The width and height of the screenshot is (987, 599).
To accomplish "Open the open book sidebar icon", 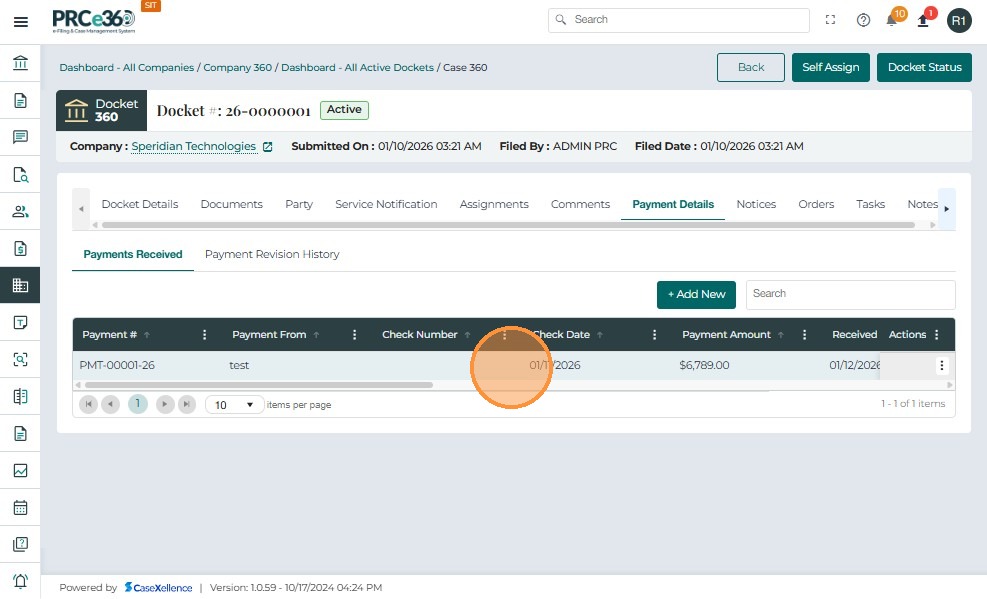I will (x=20, y=396).
